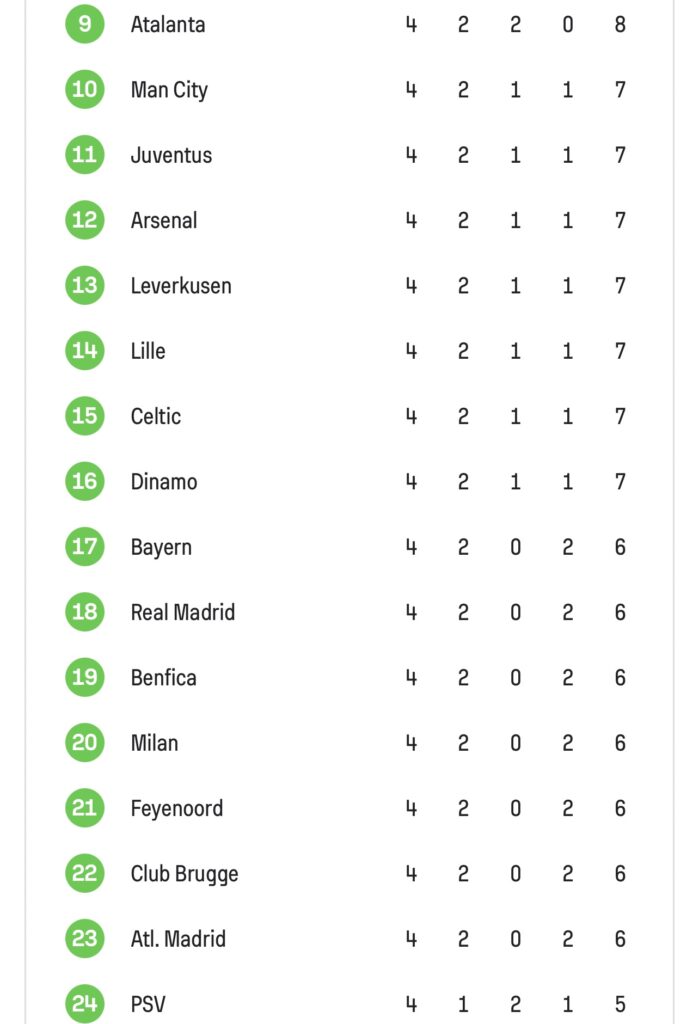The height and width of the screenshot is (1024, 699).
Task: Click the rank 10 circle badge
Action: [85, 89]
